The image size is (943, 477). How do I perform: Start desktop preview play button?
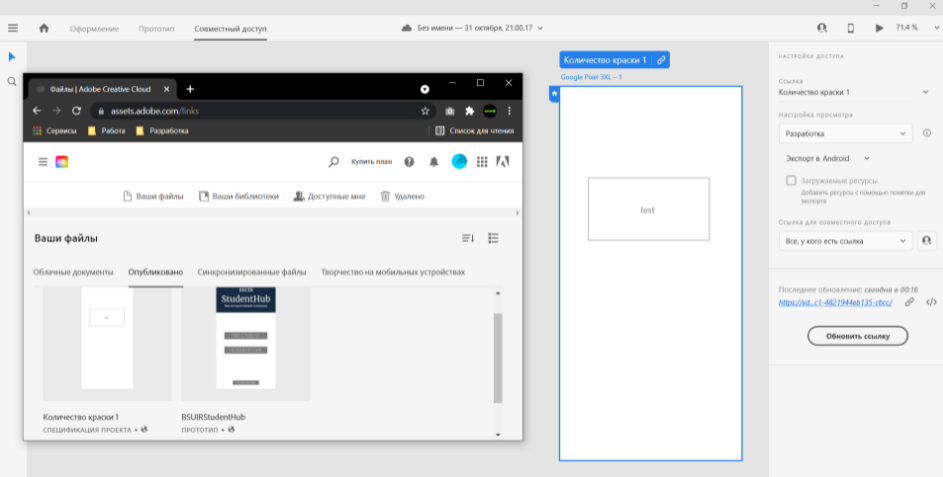point(879,28)
